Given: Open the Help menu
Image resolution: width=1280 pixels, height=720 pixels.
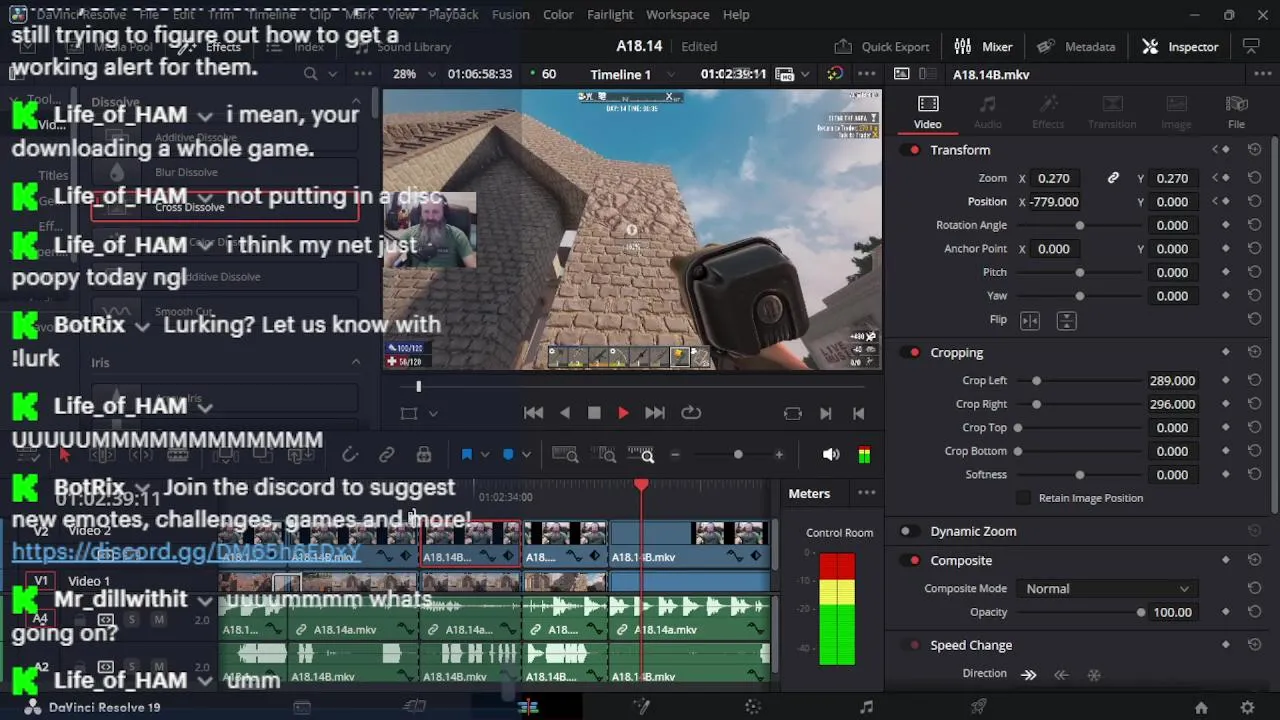Looking at the screenshot, I should coord(736,14).
